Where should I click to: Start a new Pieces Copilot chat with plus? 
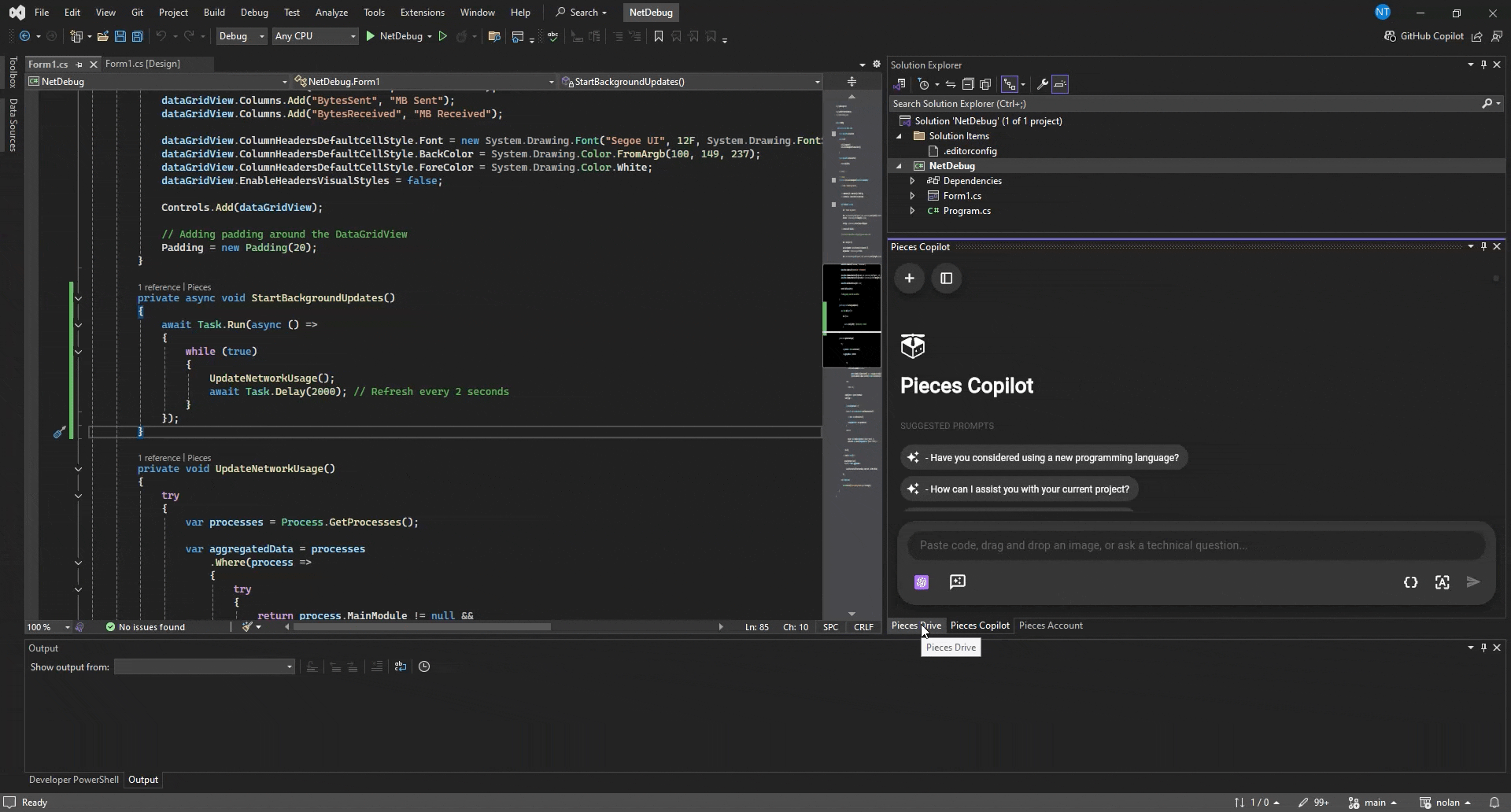[909, 279]
